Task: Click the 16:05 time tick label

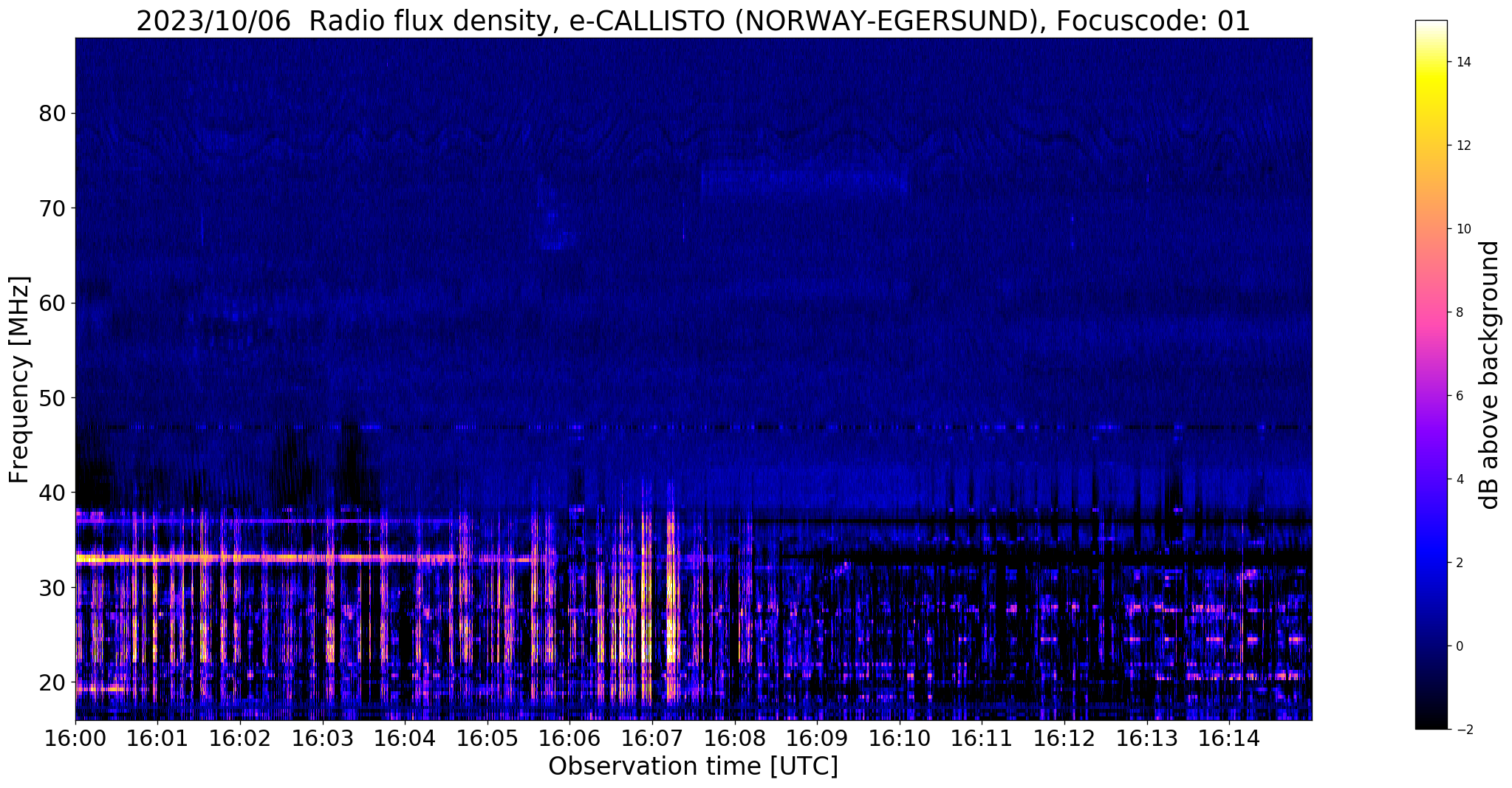Action: pyautogui.click(x=488, y=738)
